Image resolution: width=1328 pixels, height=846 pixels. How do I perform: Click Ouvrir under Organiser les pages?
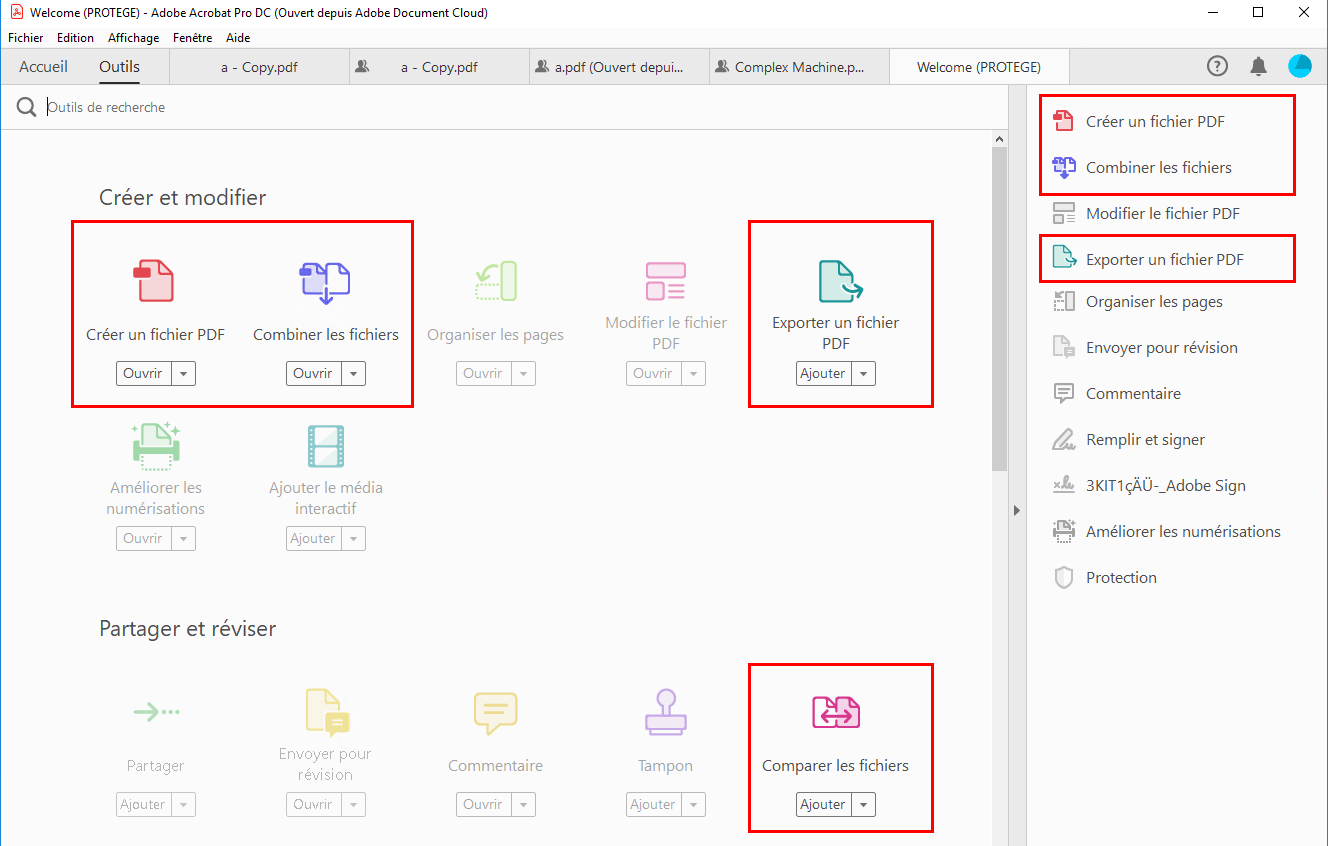click(483, 373)
